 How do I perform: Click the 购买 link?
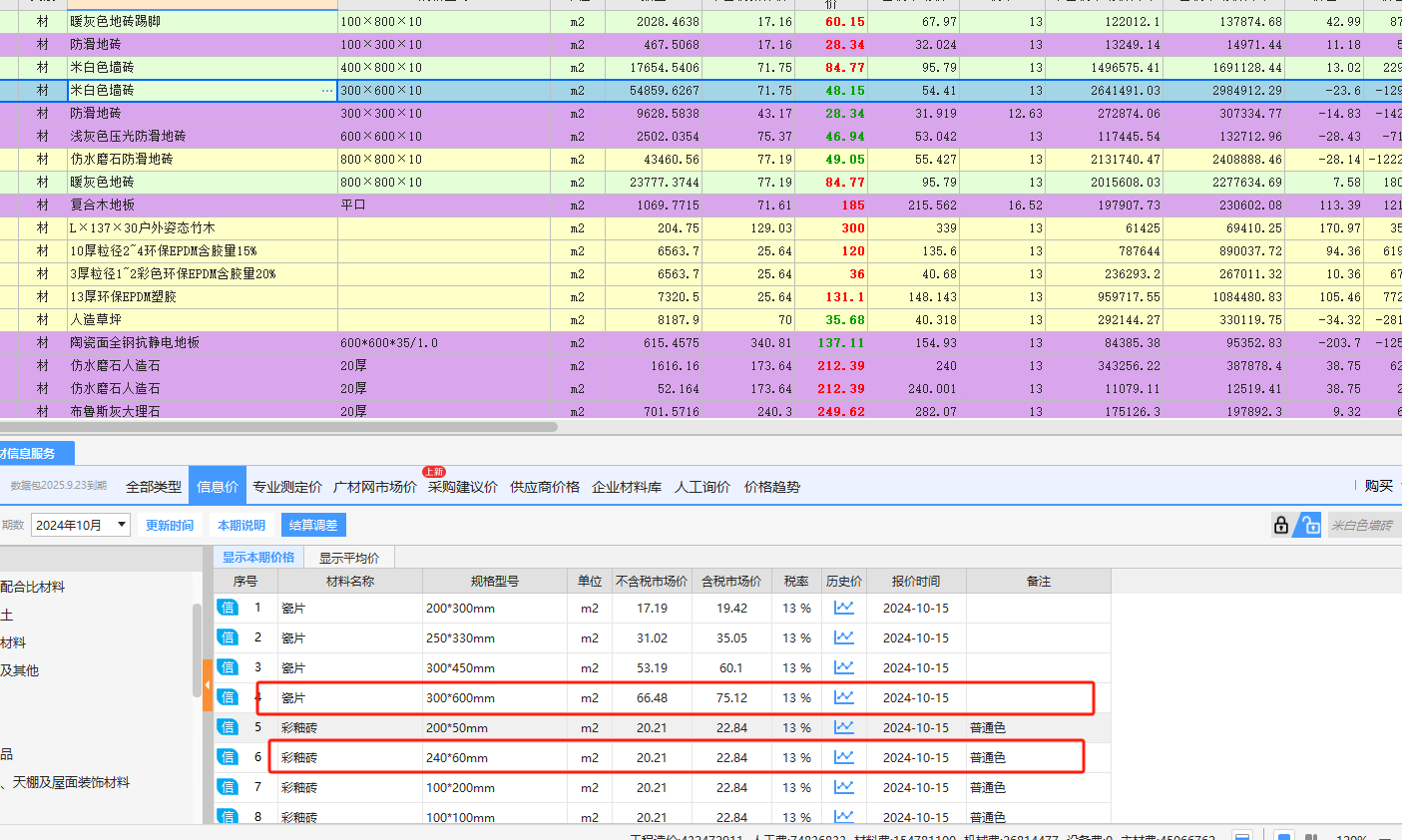tap(1379, 486)
